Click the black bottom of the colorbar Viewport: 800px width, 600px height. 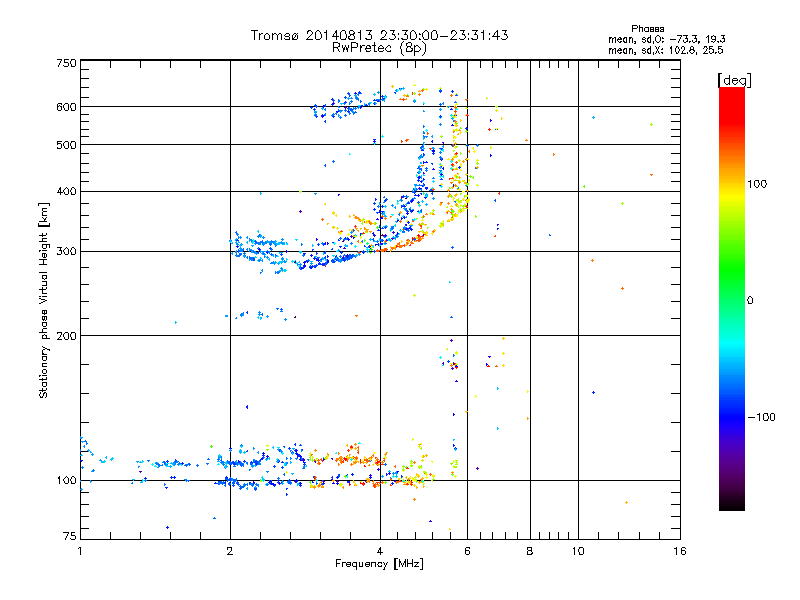click(x=732, y=503)
